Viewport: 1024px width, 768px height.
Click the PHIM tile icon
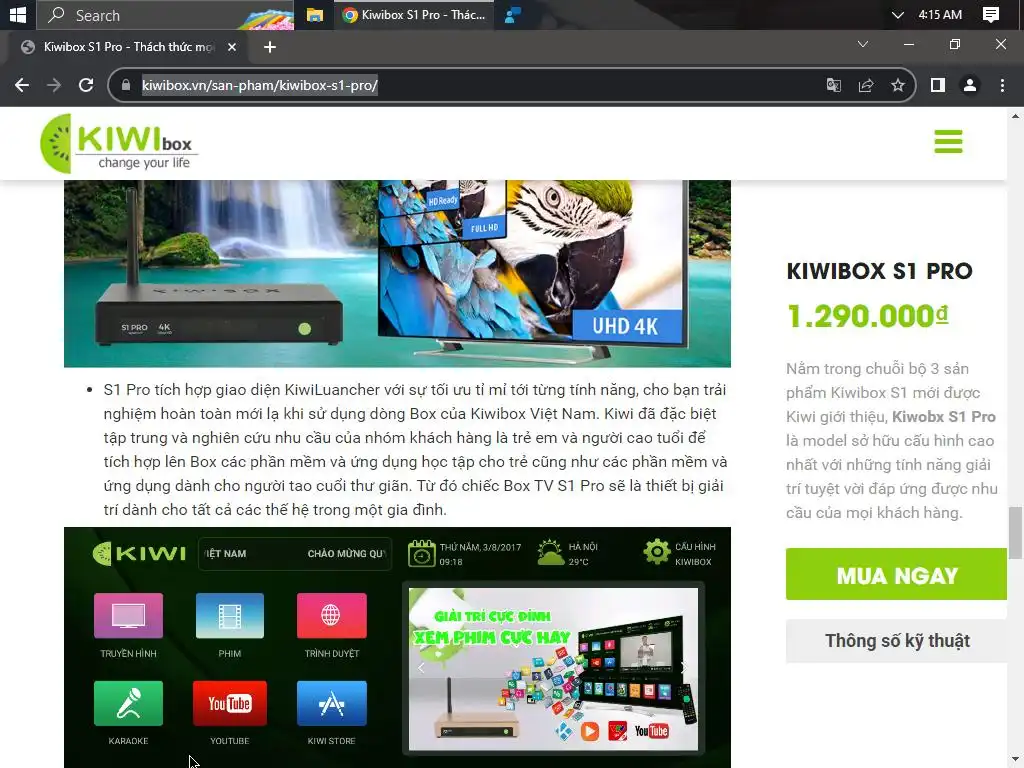coord(230,615)
